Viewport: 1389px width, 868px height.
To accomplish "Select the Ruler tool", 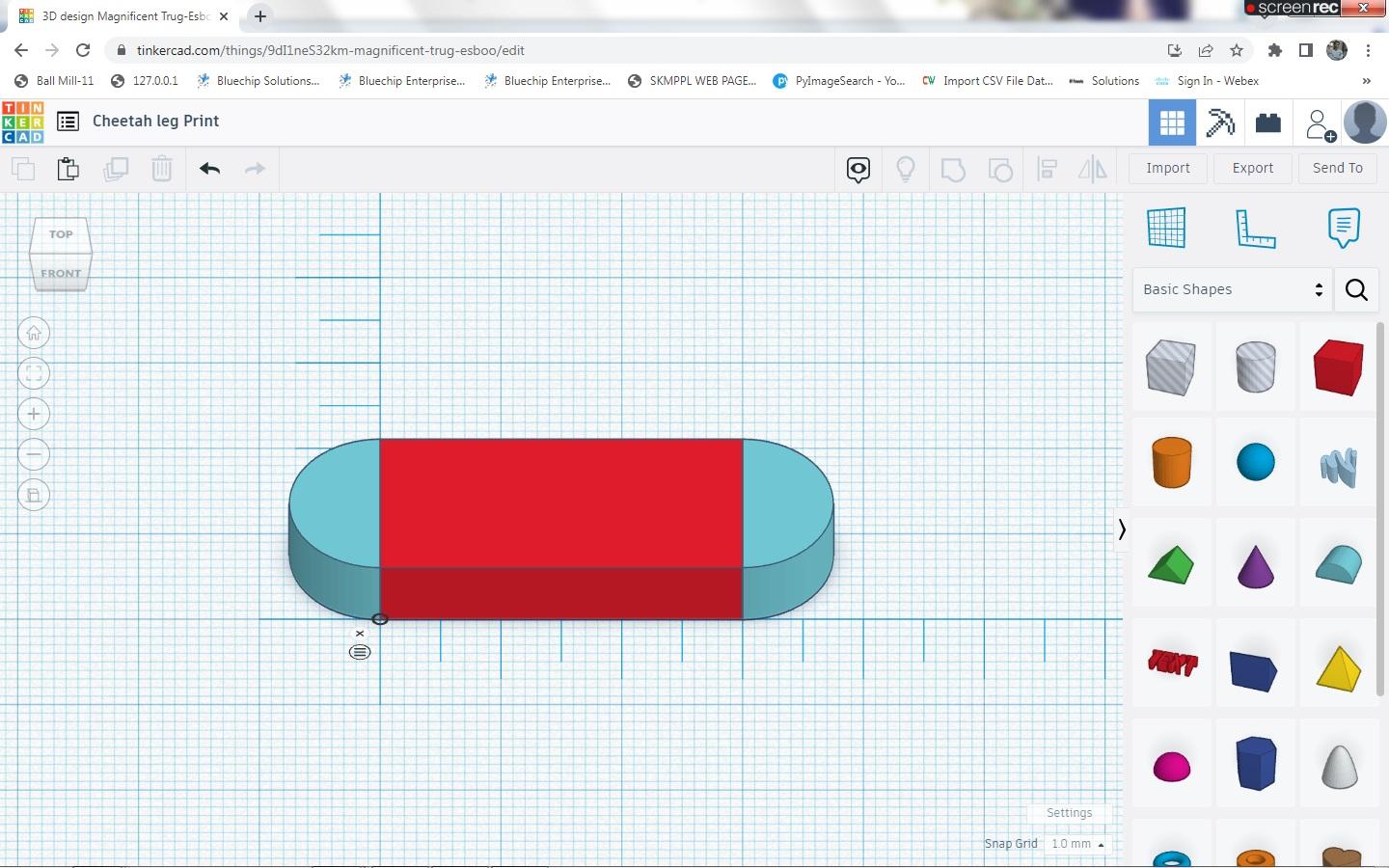I will 1255,229.
